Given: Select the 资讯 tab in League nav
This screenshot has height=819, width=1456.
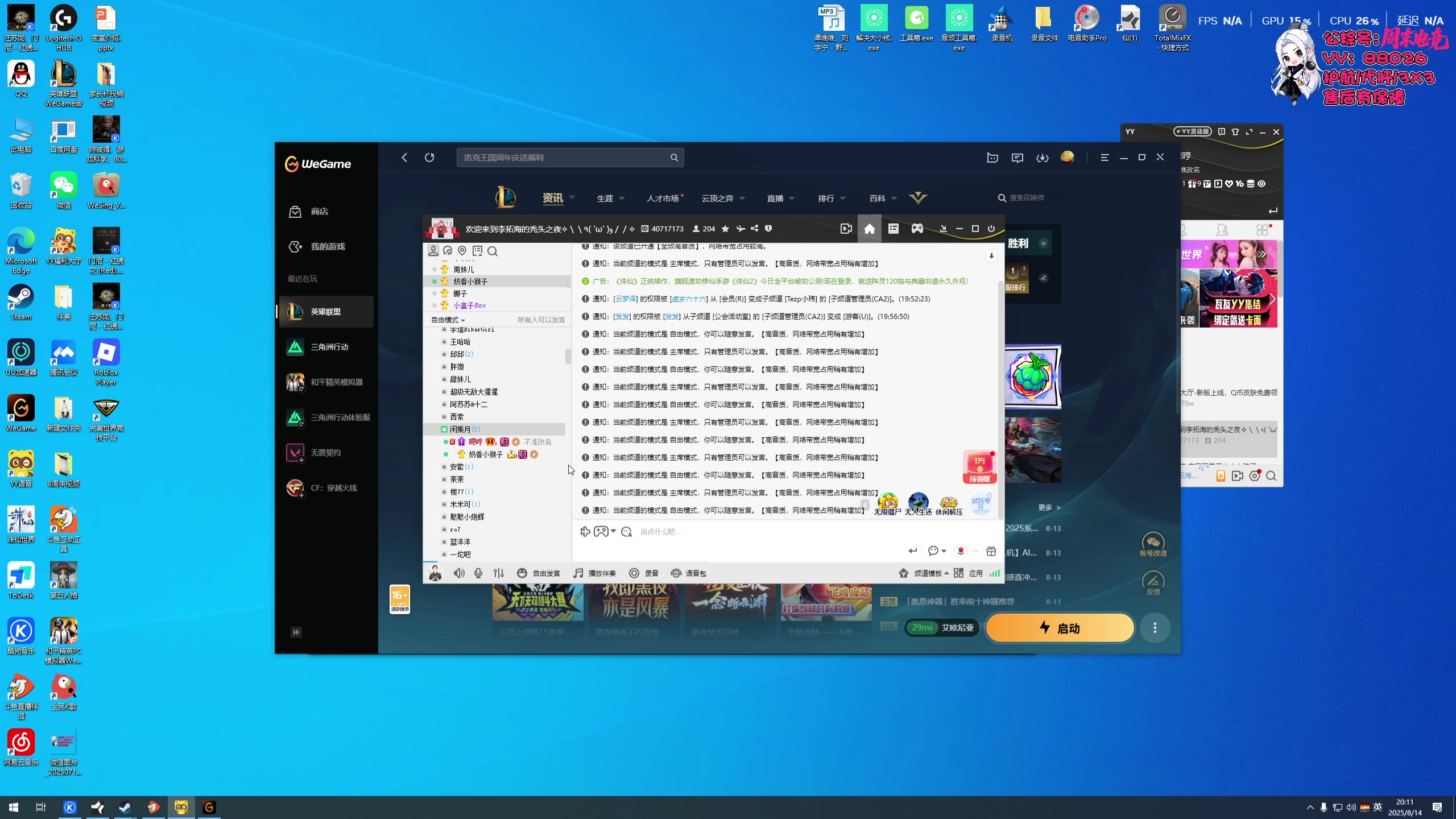Looking at the screenshot, I should (x=553, y=198).
